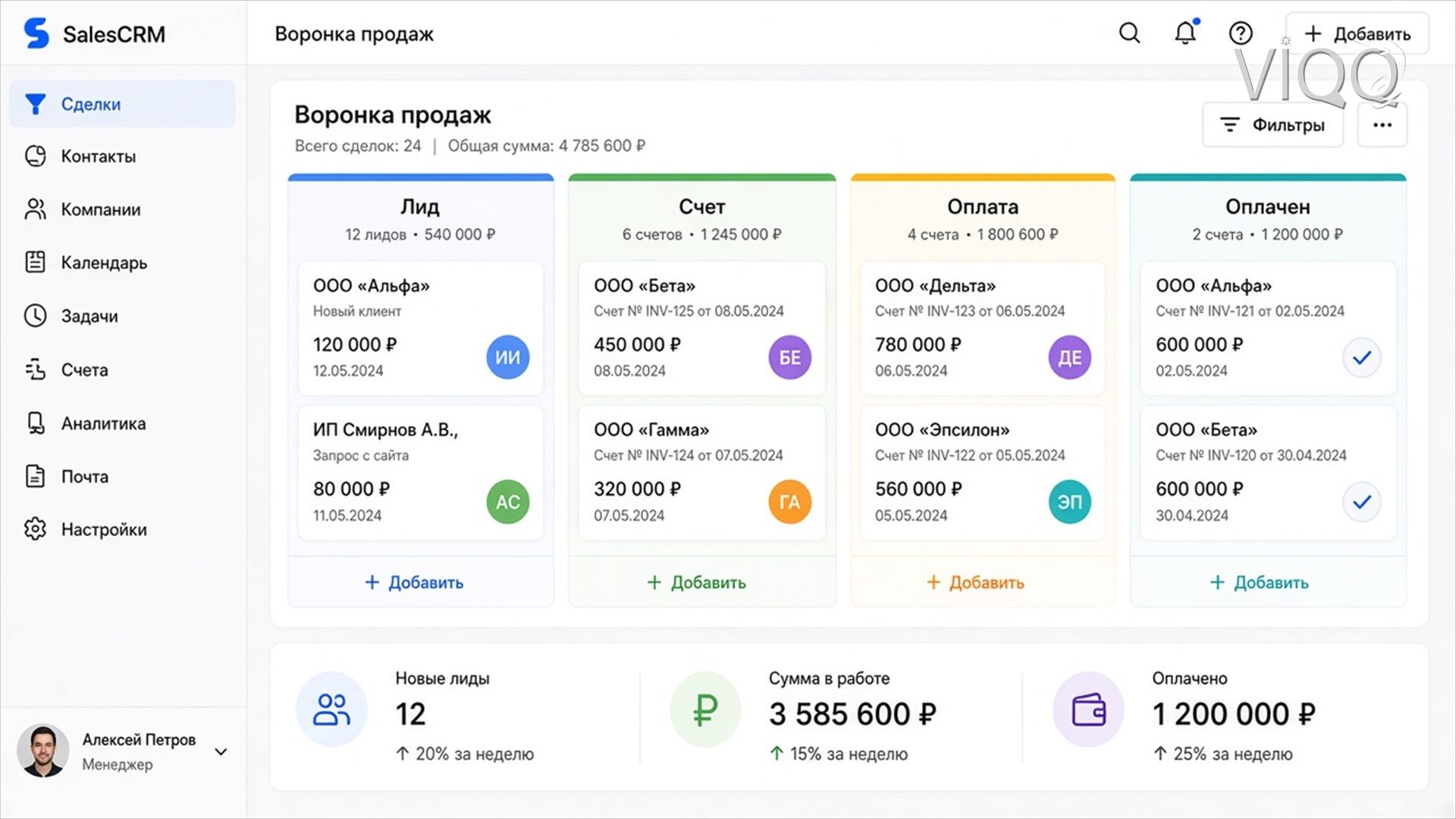The height and width of the screenshot is (819, 1456).
Task: Click the wallet icon for Оплачено
Action: coord(1089,710)
